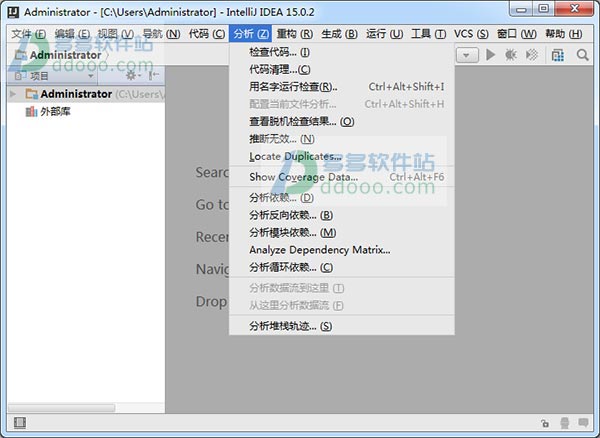Click the Run (play) toolbar icon
The image size is (600, 438).
click(490, 55)
